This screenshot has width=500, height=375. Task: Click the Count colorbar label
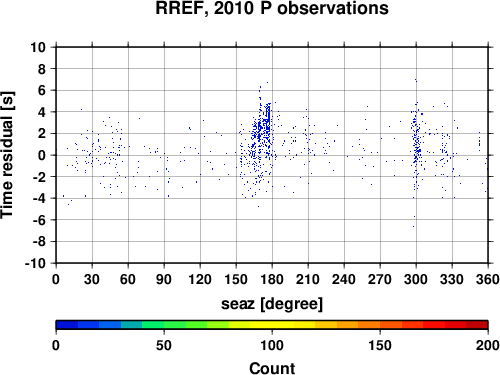tap(272, 368)
